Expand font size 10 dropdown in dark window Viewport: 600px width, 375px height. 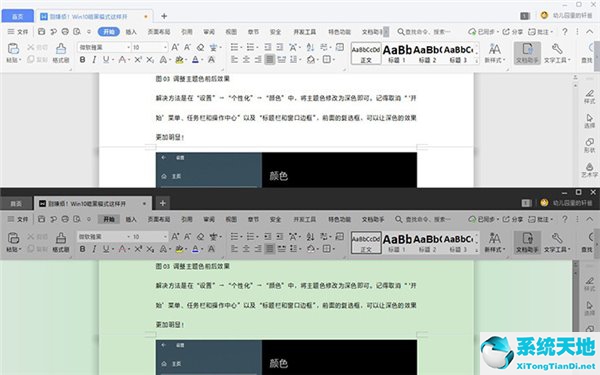point(165,237)
